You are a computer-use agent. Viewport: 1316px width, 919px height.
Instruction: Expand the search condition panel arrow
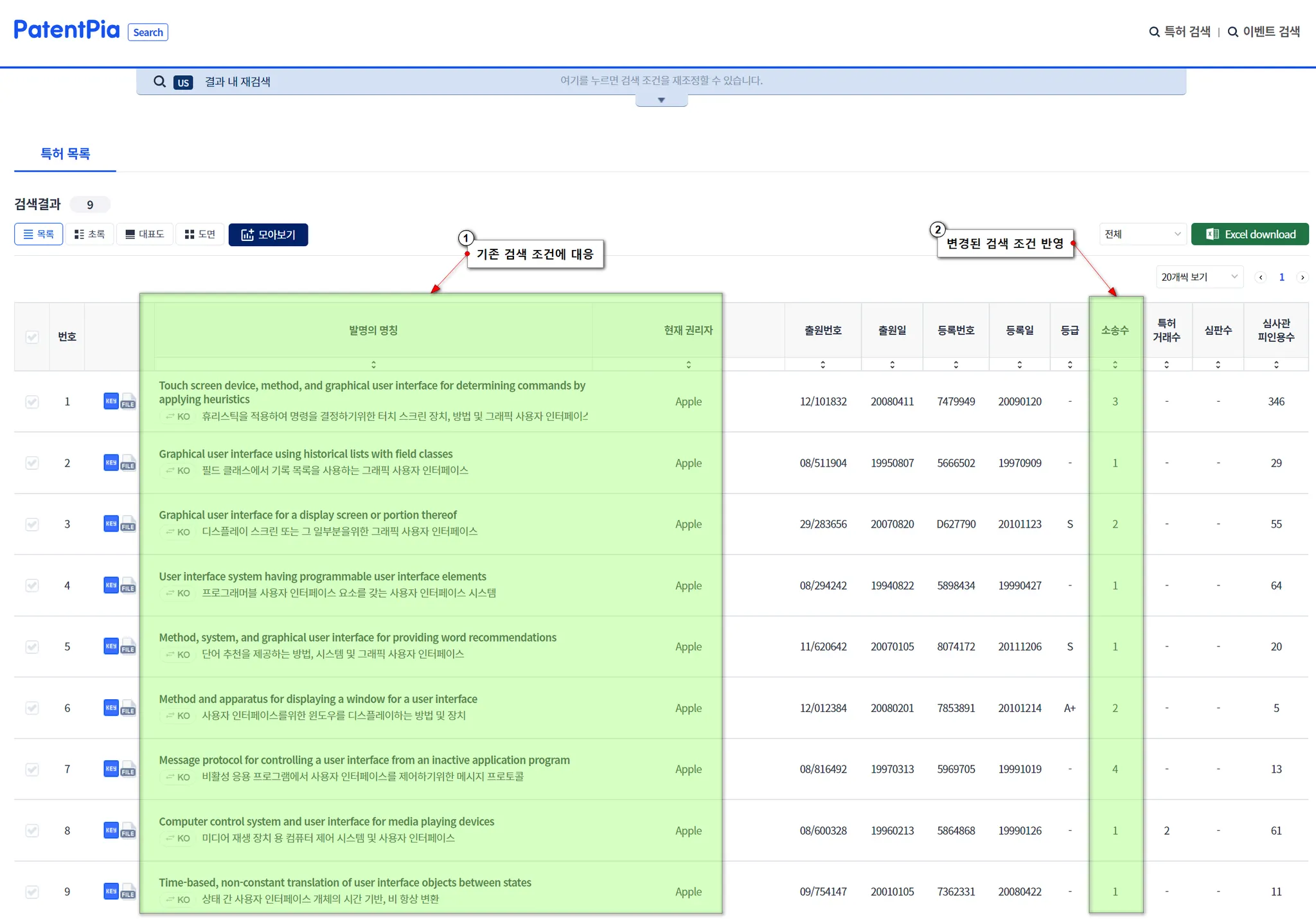661,100
